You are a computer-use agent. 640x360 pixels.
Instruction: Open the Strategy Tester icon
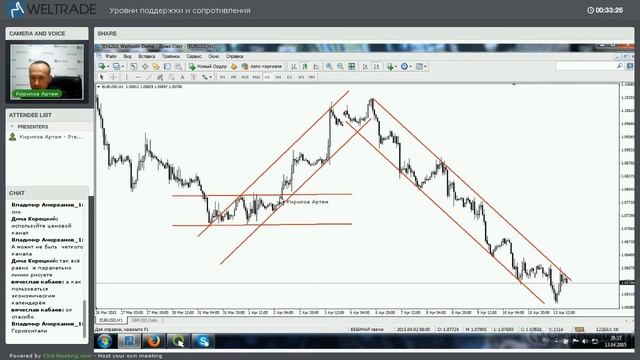click(x=179, y=66)
